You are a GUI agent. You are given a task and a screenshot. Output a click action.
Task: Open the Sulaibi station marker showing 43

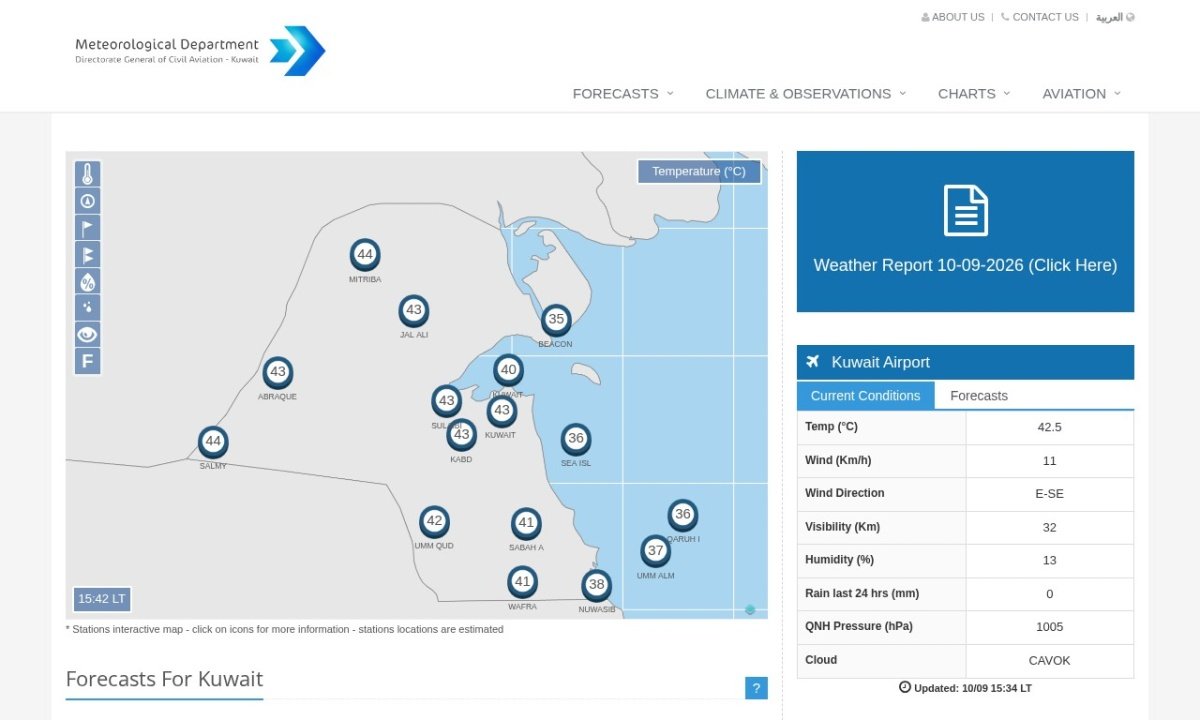coord(446,401)
